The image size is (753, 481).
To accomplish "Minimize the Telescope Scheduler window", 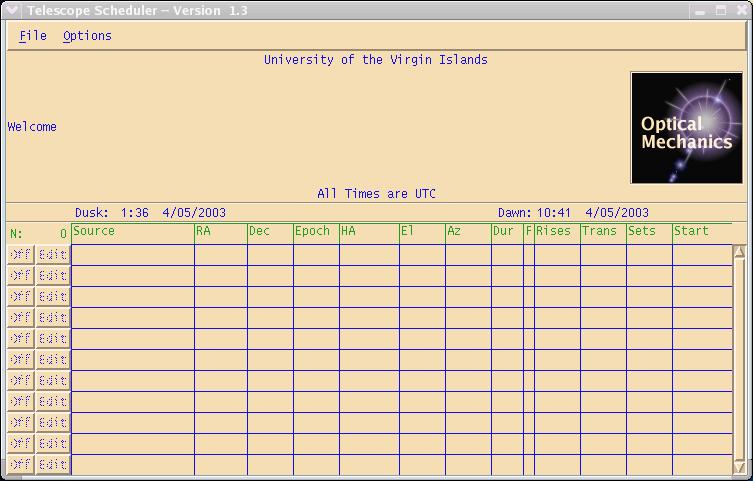I will click(x=699, y=10).
